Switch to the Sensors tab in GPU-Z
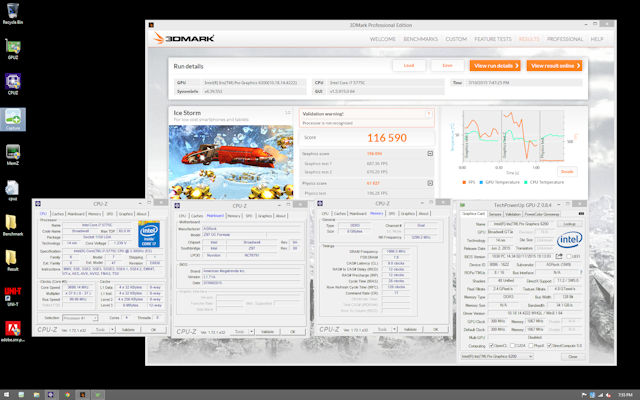This screenshot has width=640, height=400. pos(495,214)
